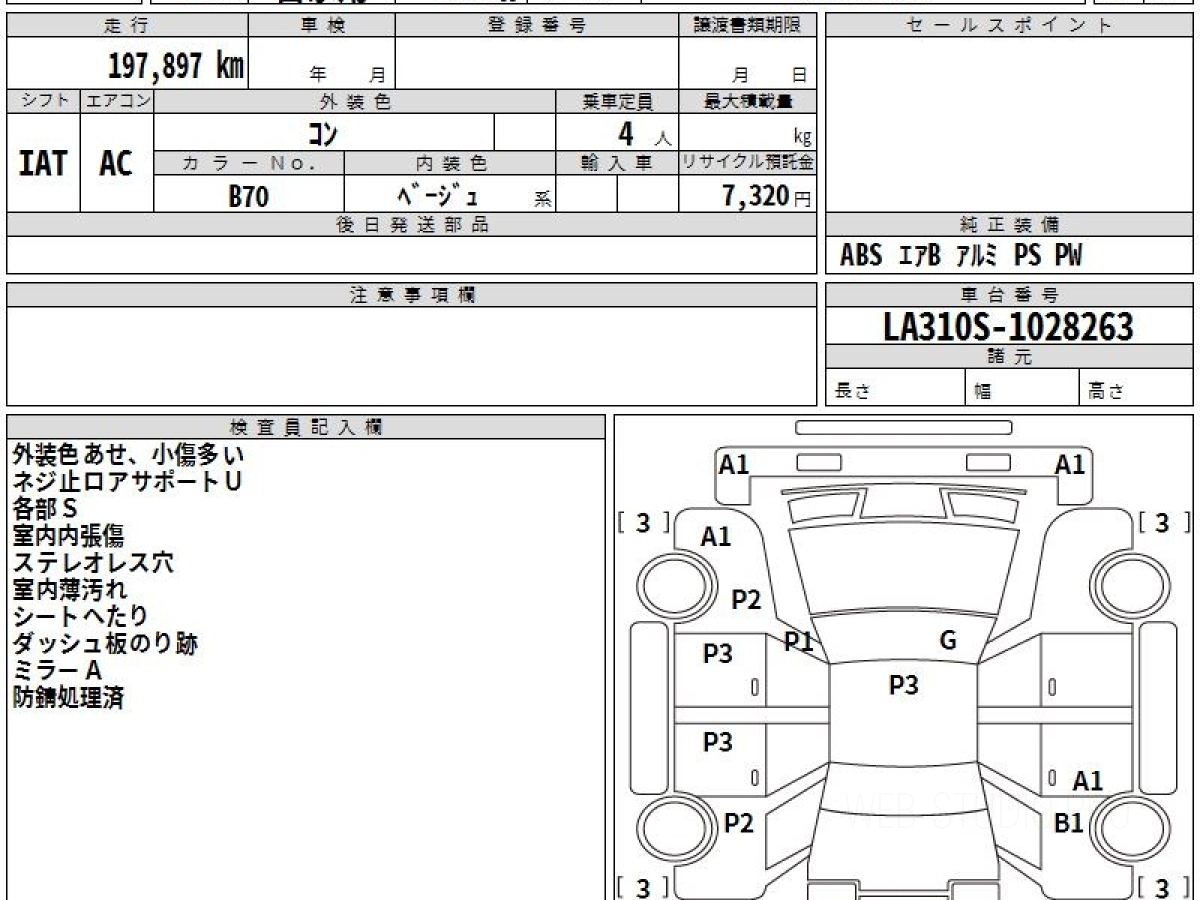
Task: Click the B1 mark on the car diagram
Action: [x=1070, y=823]
